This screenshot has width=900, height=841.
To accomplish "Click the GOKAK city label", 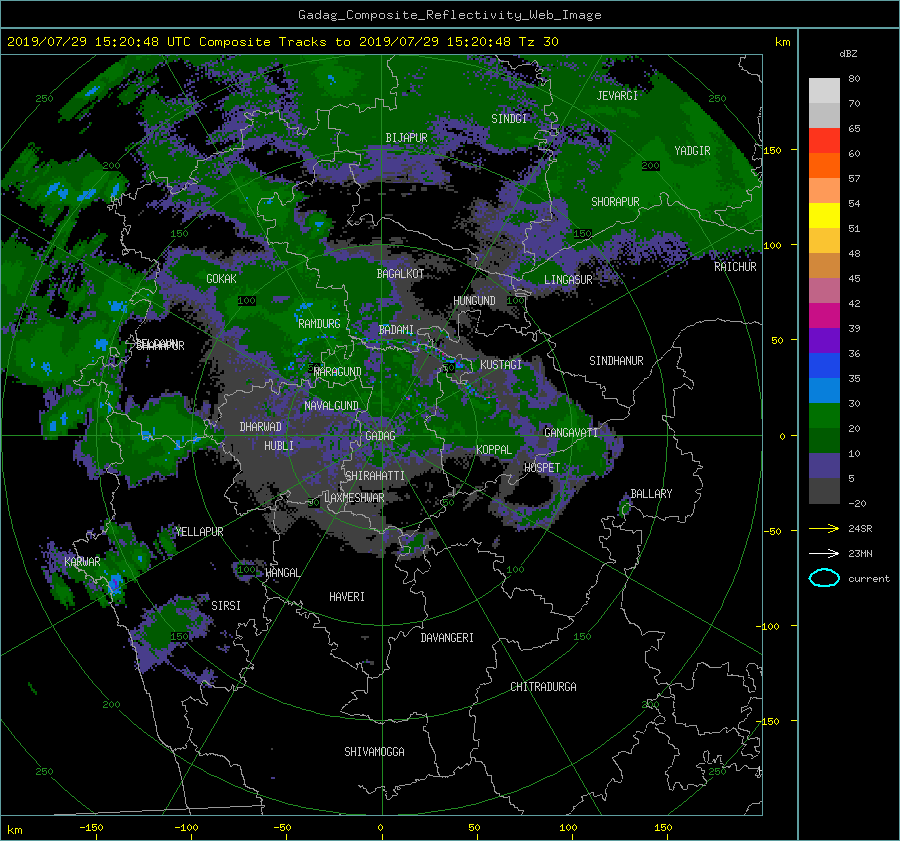I will [222, 279].
